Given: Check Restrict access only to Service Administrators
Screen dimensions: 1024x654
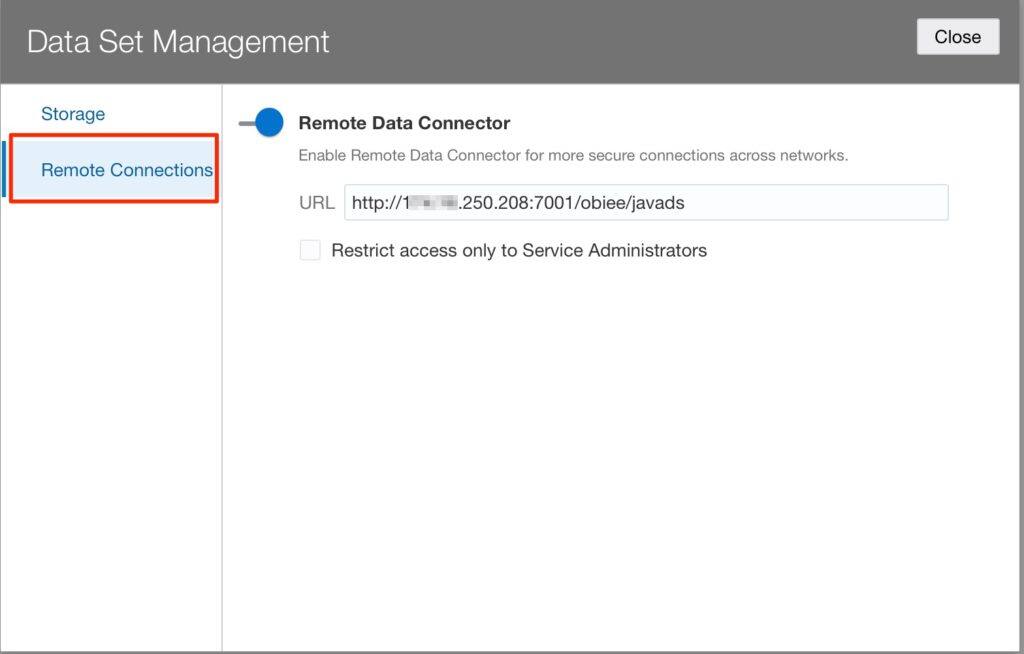Looking at the screenshot, I should [x=310, y=249].
